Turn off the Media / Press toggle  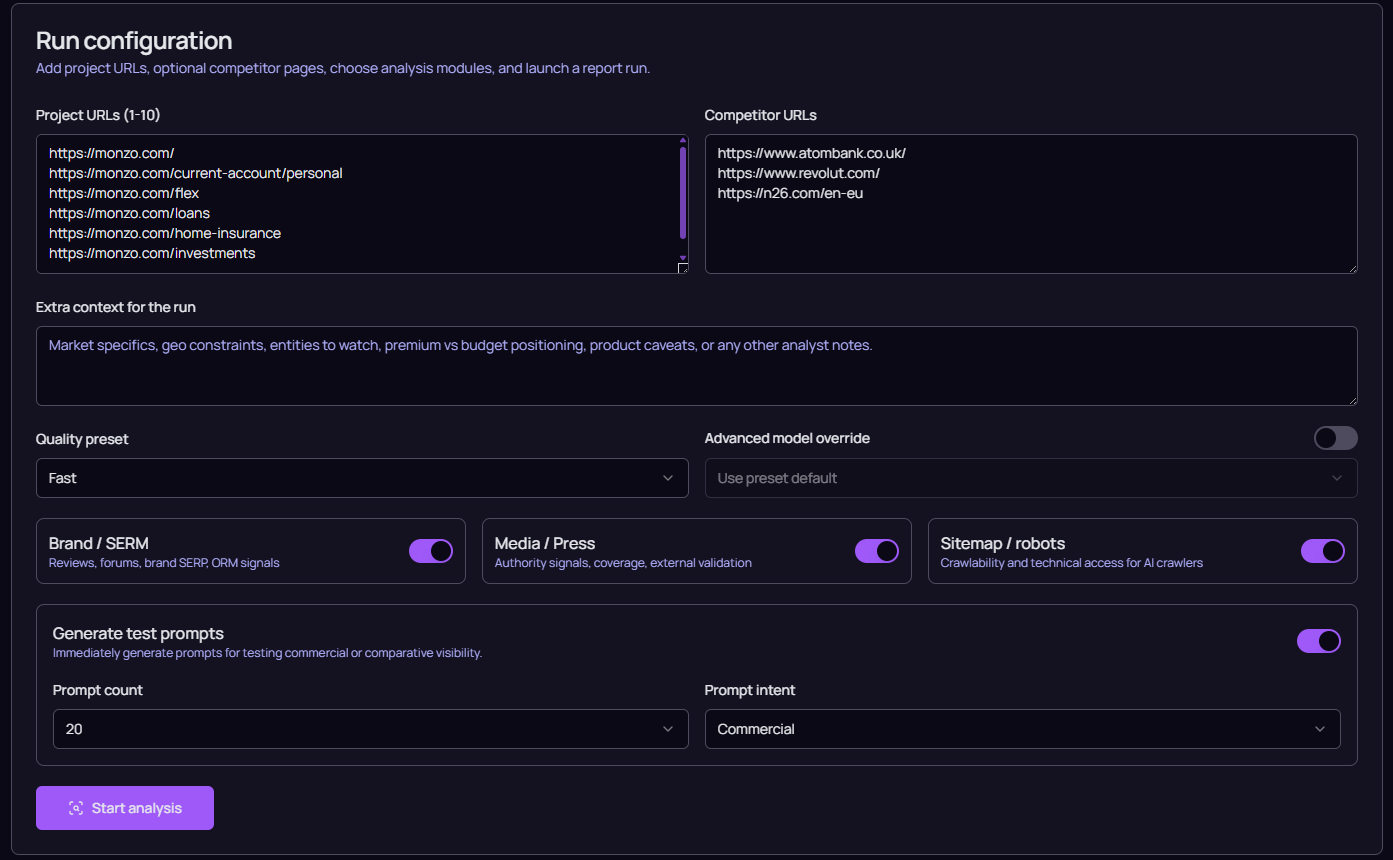tap(877, 551)
